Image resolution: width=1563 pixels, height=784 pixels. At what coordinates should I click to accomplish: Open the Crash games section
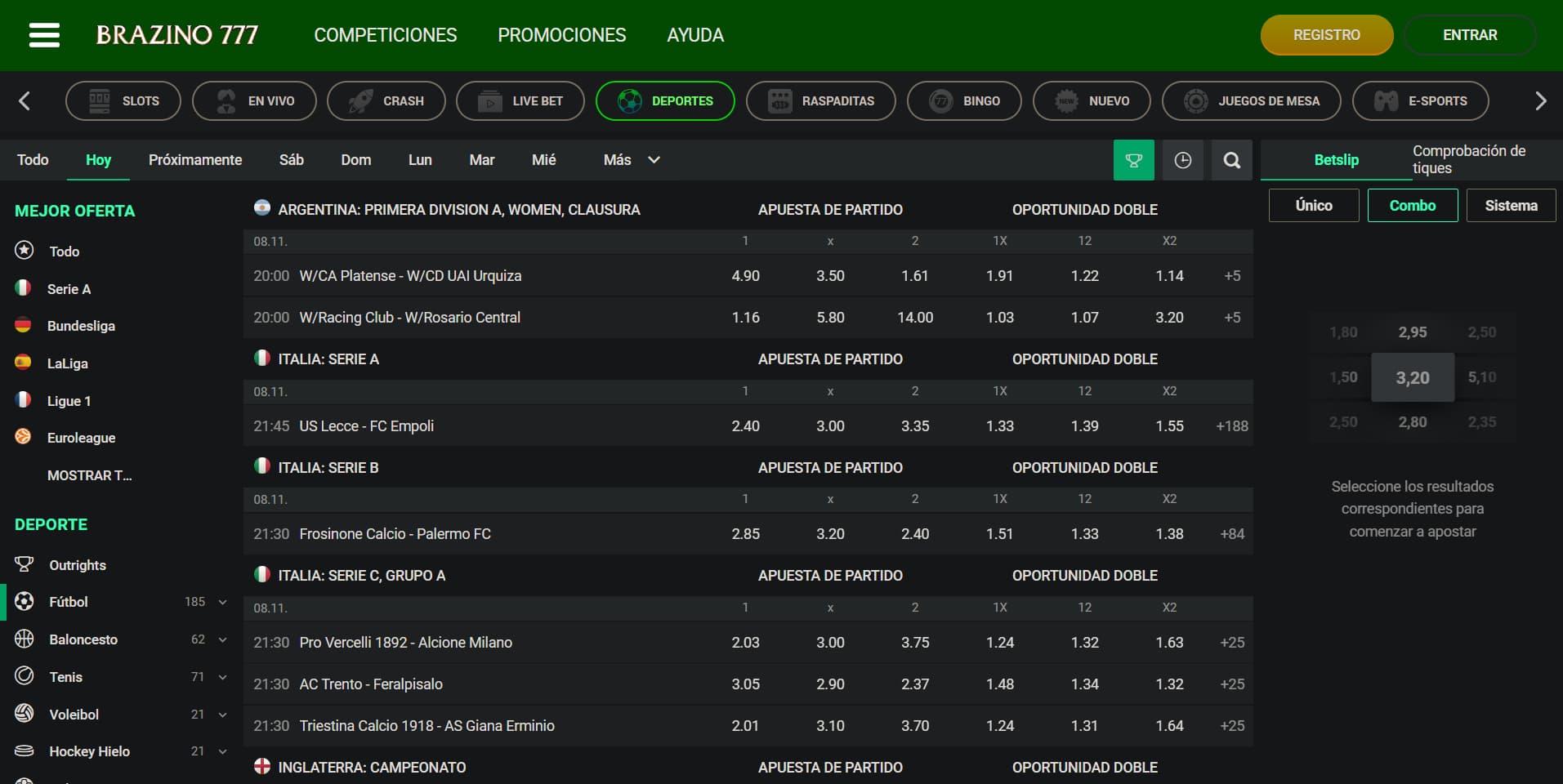point(386,100)
